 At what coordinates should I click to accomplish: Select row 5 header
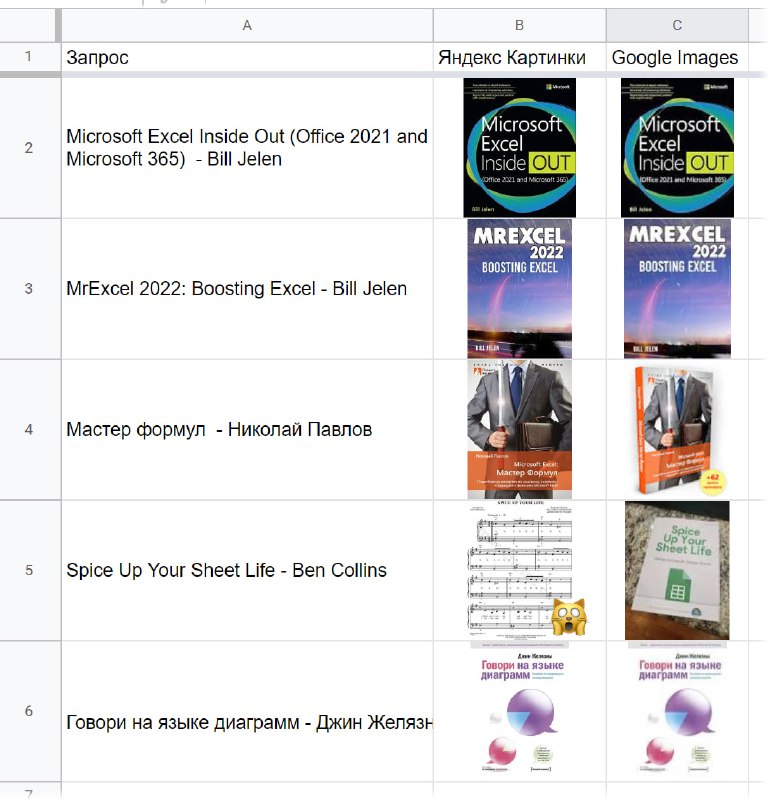29,570
